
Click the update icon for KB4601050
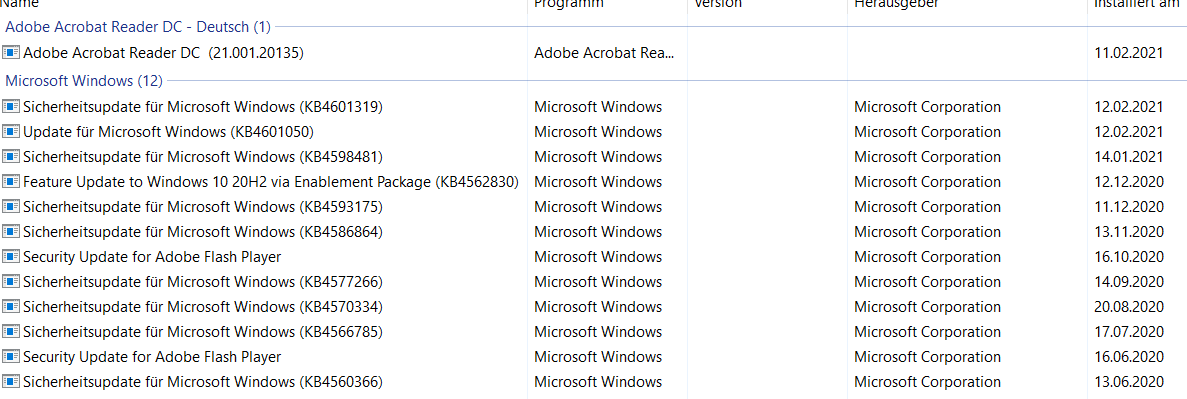[11, 132]
